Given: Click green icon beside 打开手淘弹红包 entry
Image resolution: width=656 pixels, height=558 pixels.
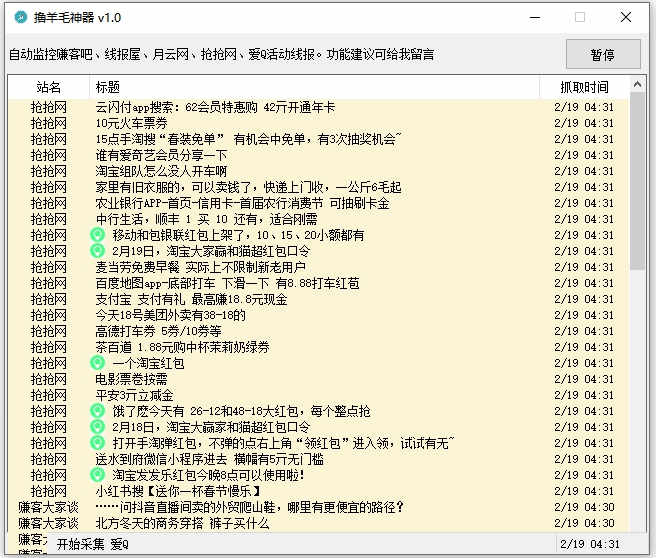Looking at the screenshot, I should (x=97, y=443).
